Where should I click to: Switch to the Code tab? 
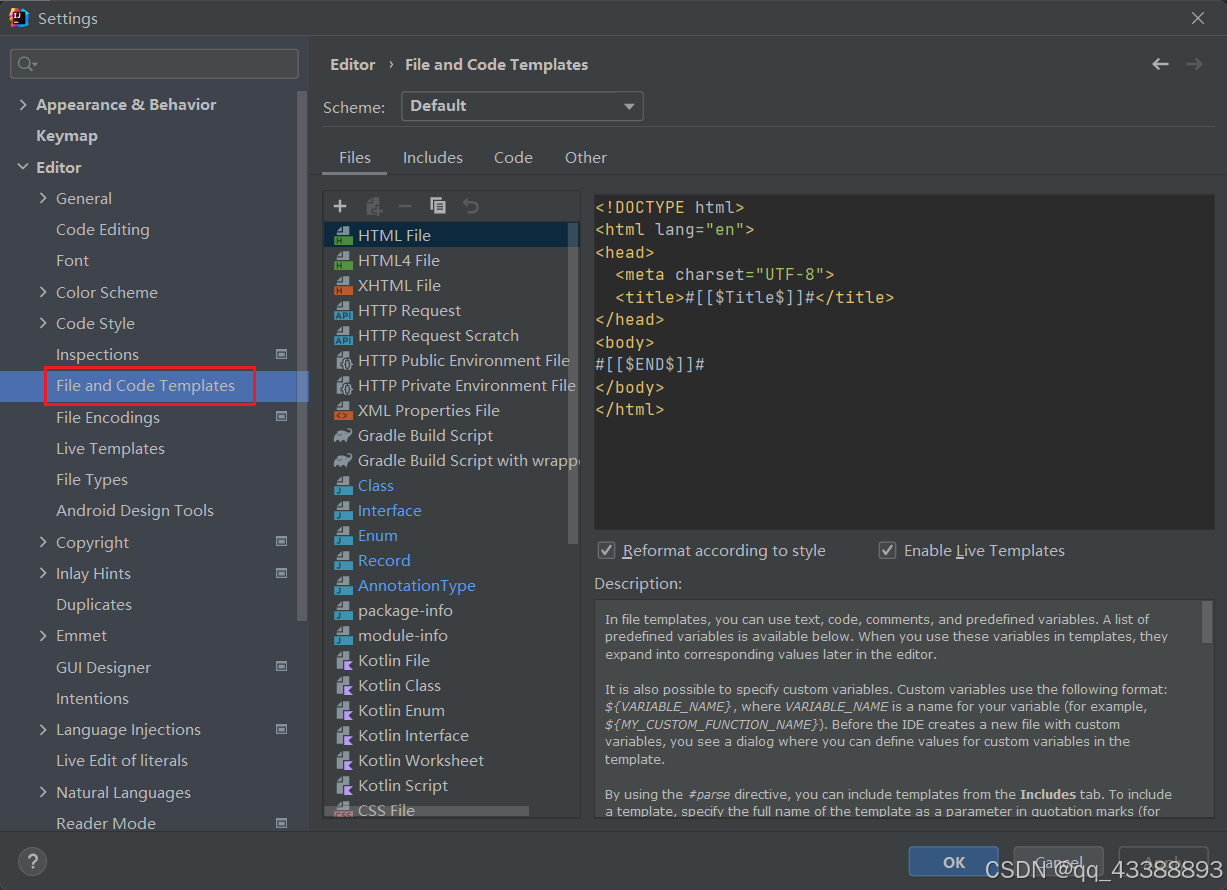coord(513,158)
